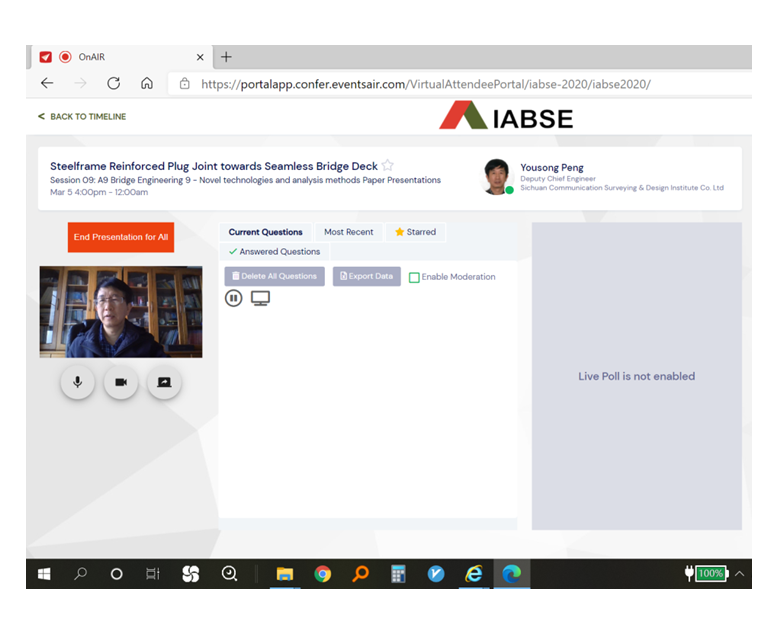Click Delete All Questions button
This screenshot has width=778, height=633.
pyautogui.click(x=274, y=277)
